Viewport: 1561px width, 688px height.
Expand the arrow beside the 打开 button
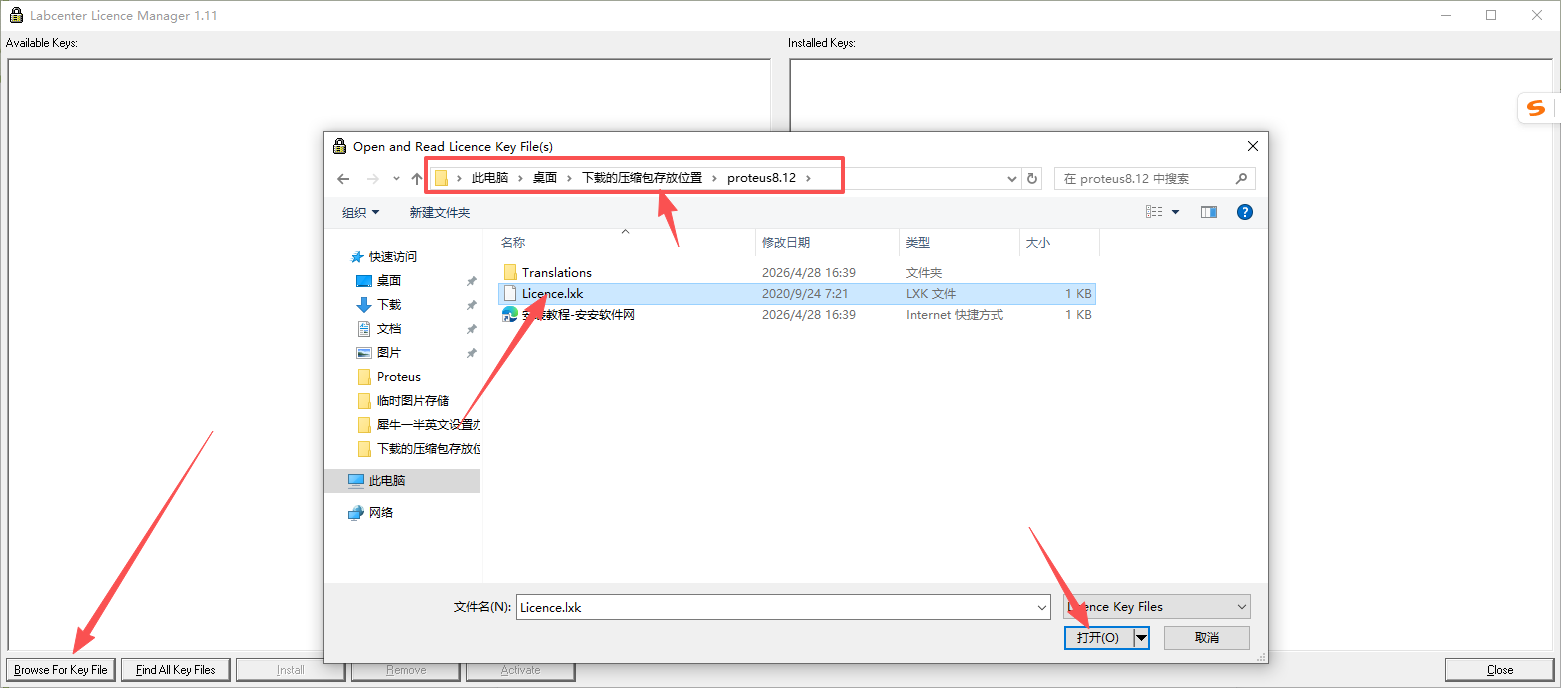tap(1141, 638)
